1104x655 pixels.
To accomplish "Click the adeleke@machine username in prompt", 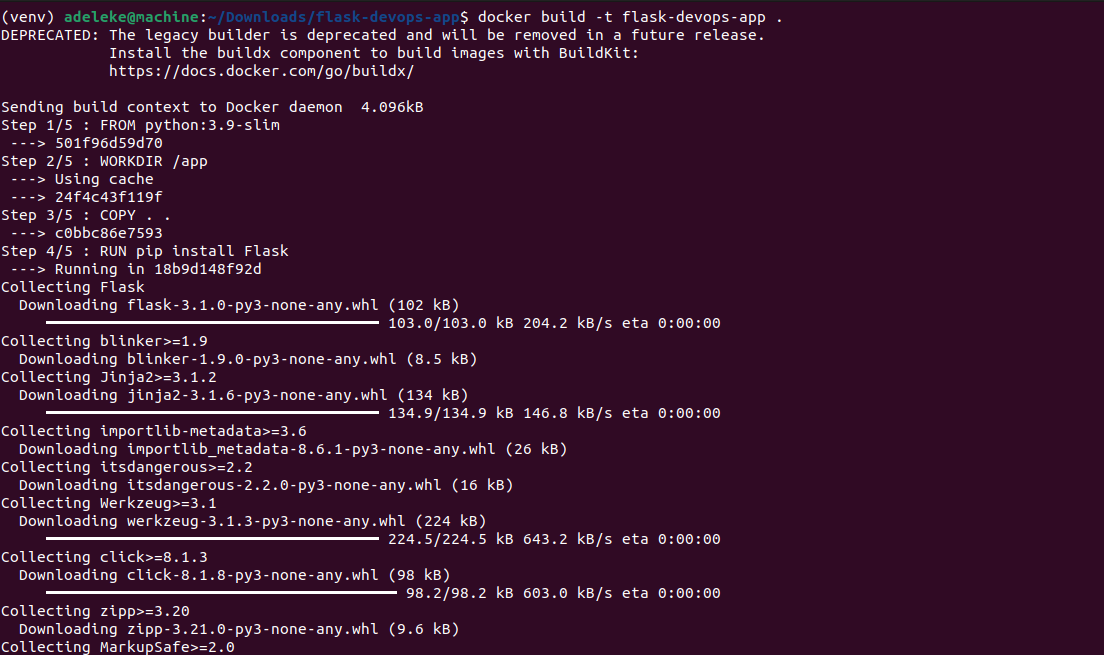I will (131, 17).
